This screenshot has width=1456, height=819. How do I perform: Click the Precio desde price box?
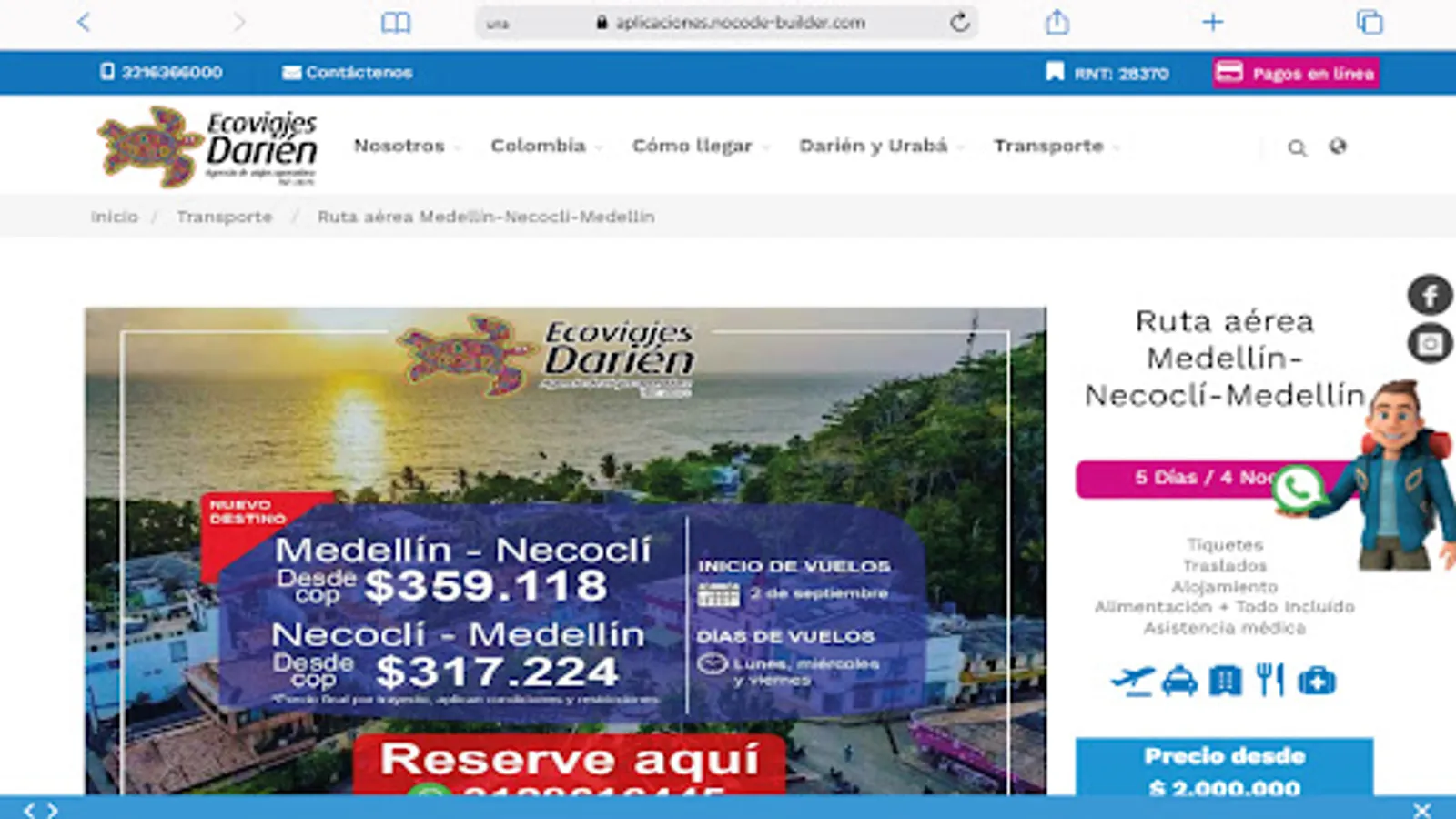(1224, 767)
